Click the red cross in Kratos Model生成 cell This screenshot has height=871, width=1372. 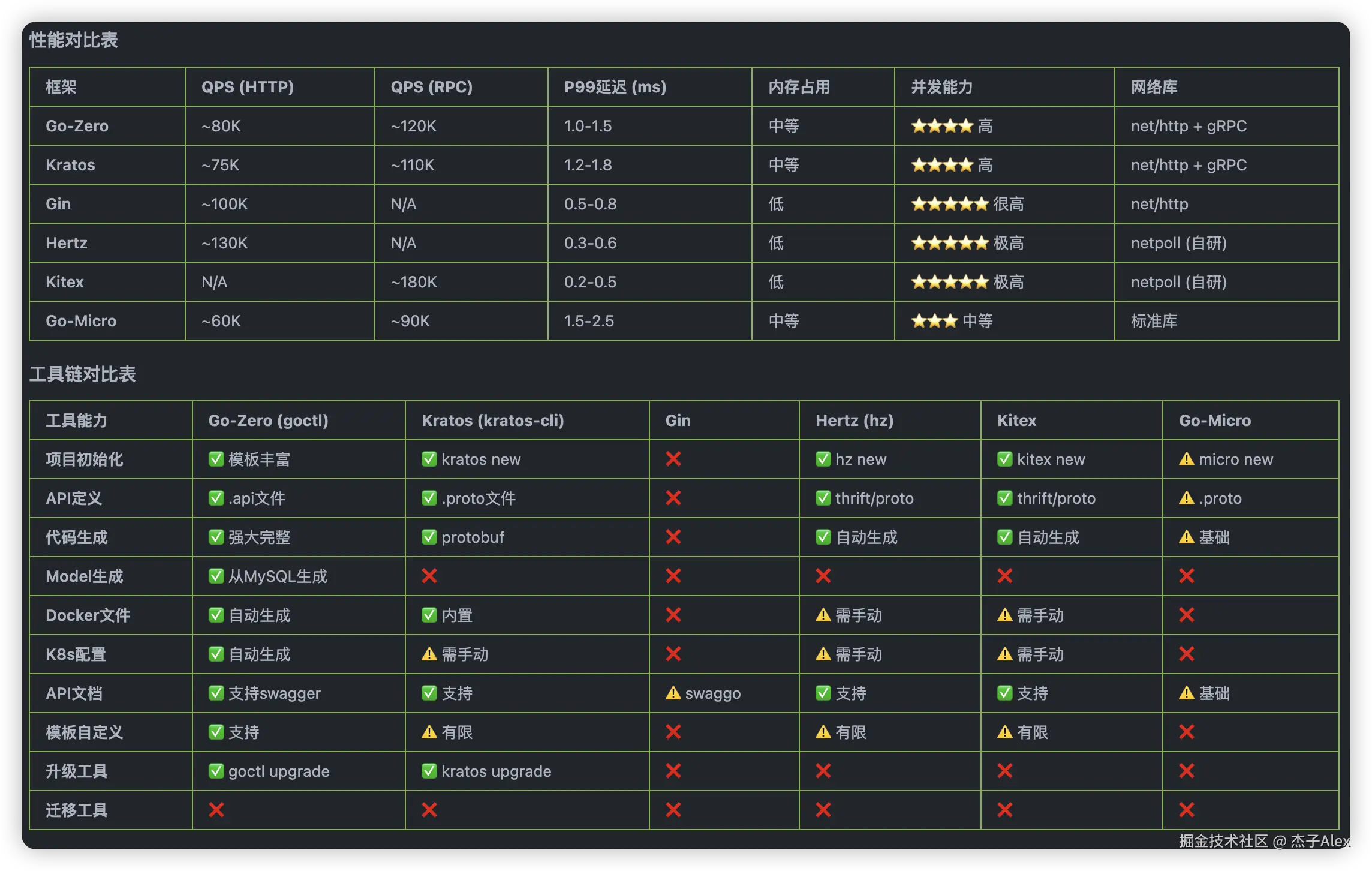[429, 576]
